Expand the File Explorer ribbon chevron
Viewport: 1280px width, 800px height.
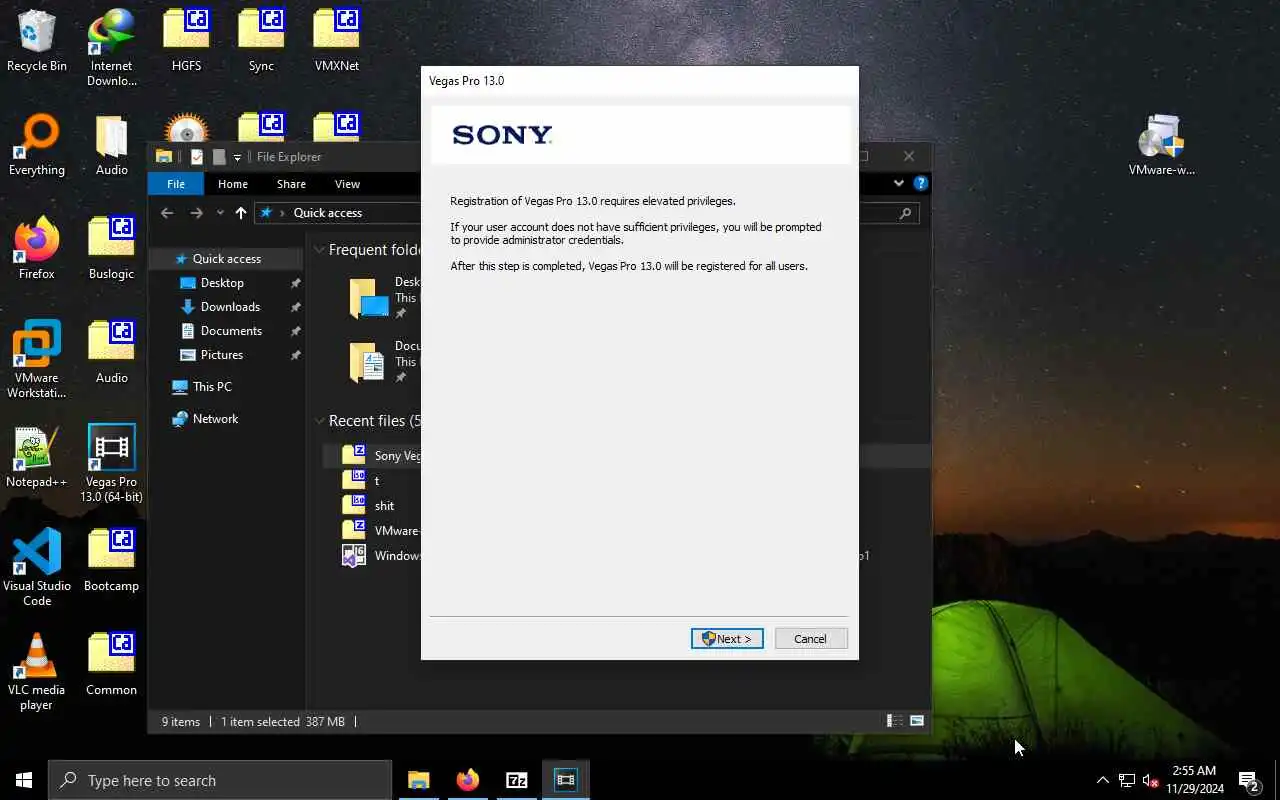[x=899, y=183]
